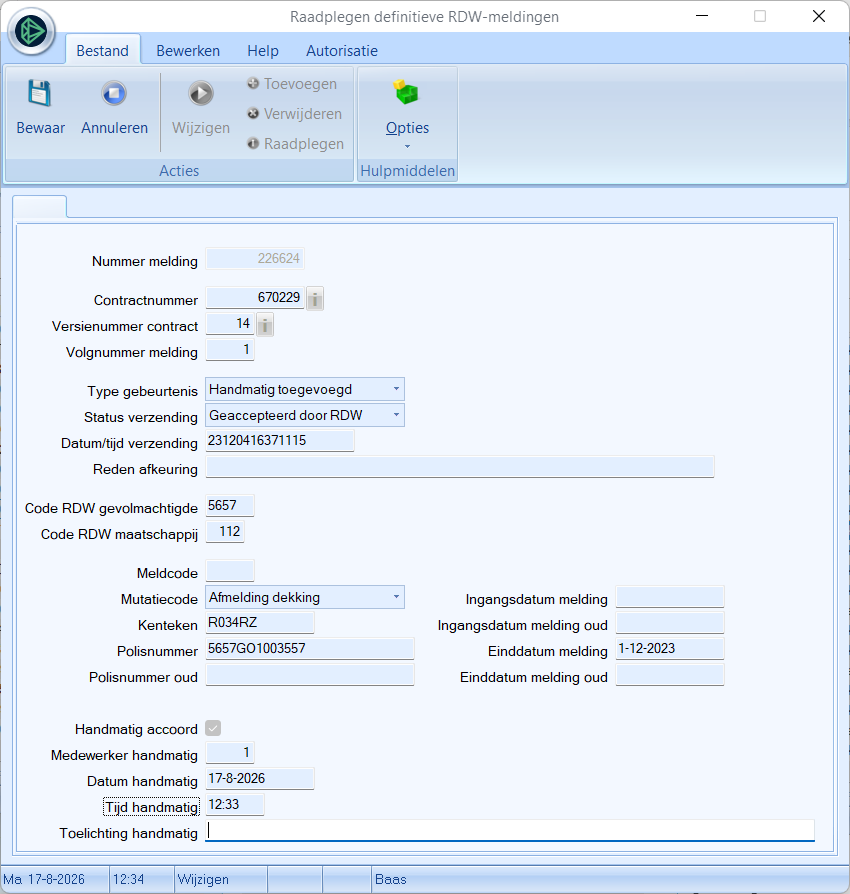Click the Medewerker handmatig field

point(230,753)
